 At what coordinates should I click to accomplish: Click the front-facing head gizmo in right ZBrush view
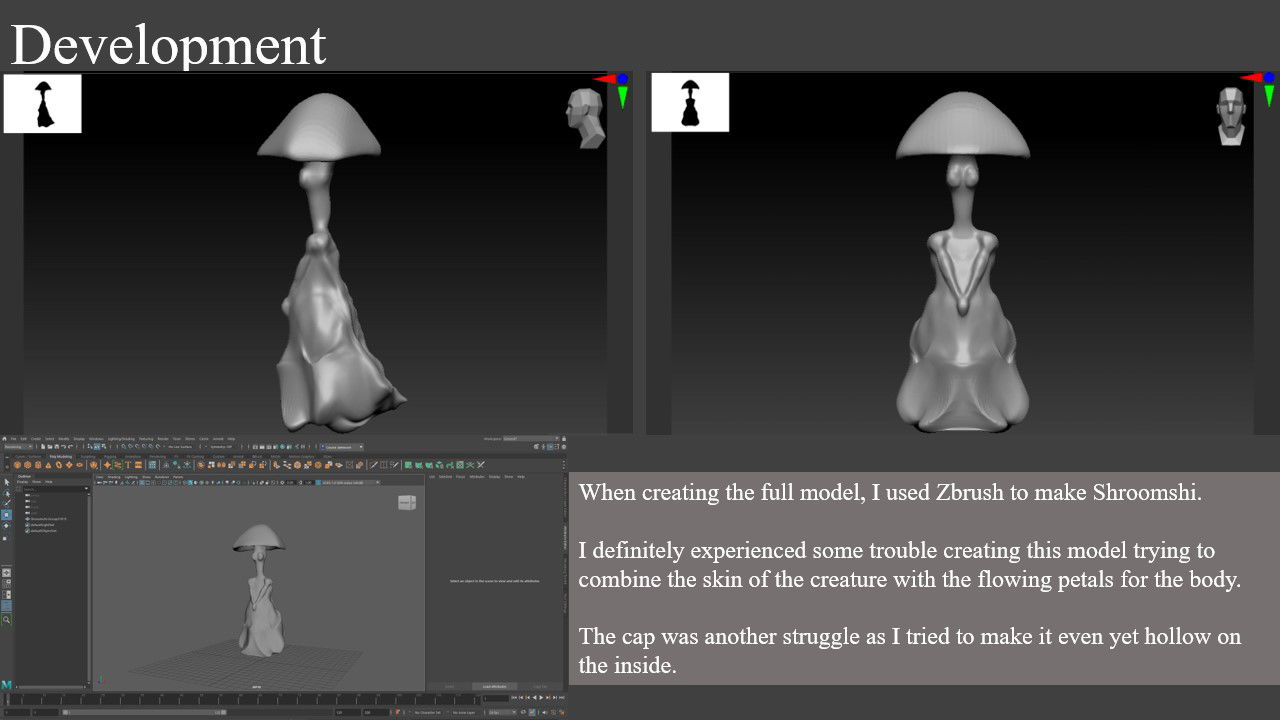(x=1230, y=115)
